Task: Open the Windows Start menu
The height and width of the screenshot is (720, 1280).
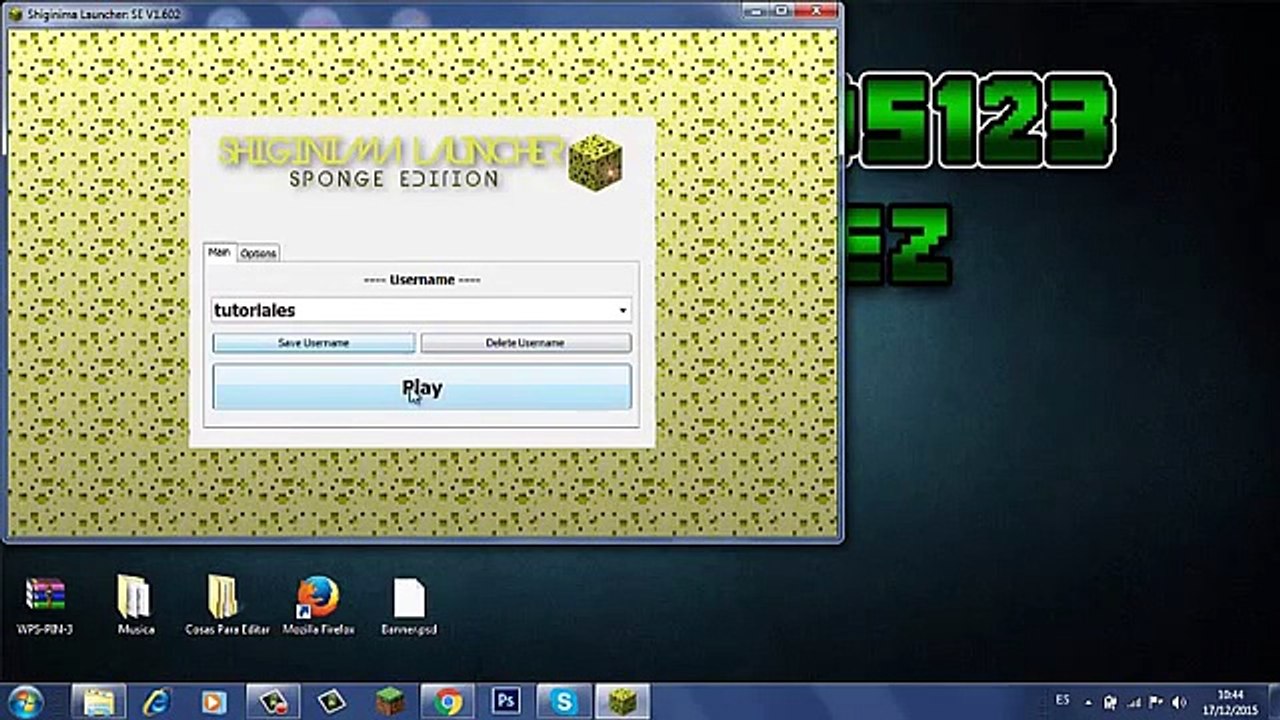Action: click(24, 701)
